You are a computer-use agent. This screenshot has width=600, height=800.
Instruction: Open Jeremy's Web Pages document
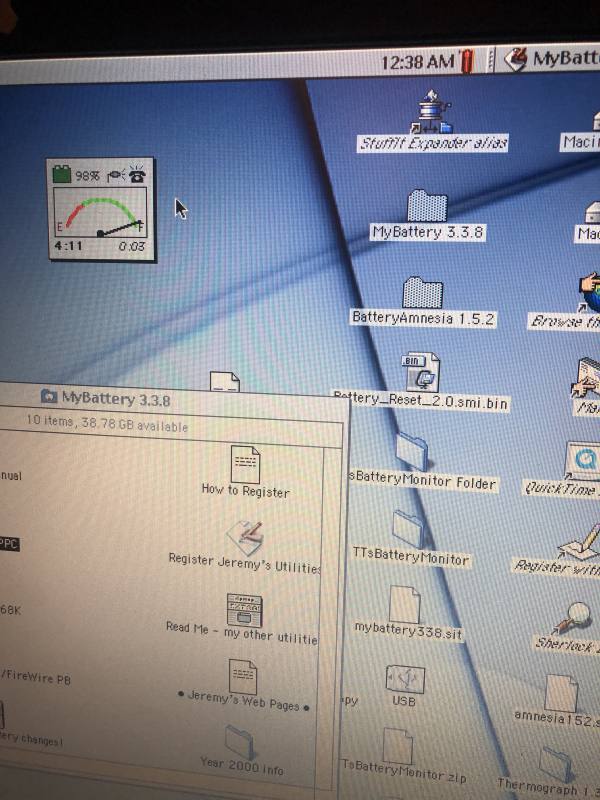pos(243,677)
